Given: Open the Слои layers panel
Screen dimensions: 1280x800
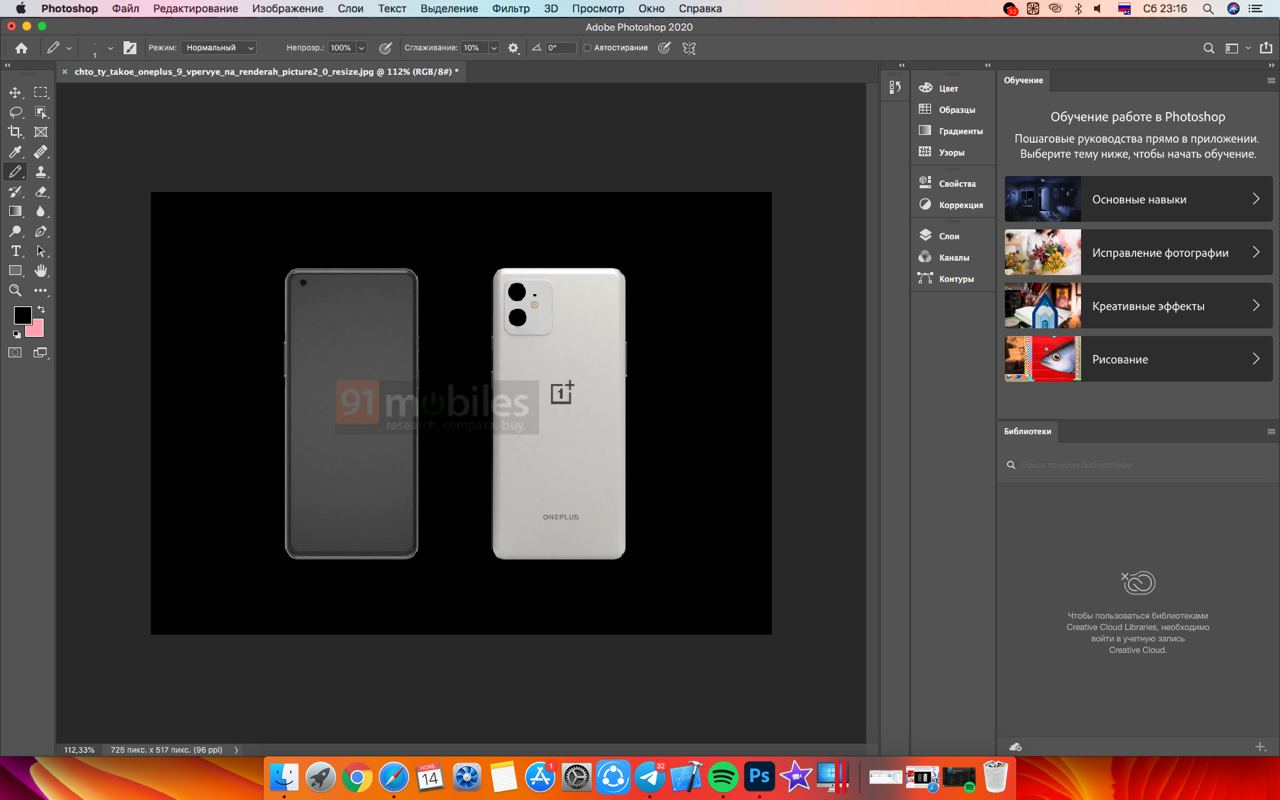Looking at the screenshot, I should 938,236.
